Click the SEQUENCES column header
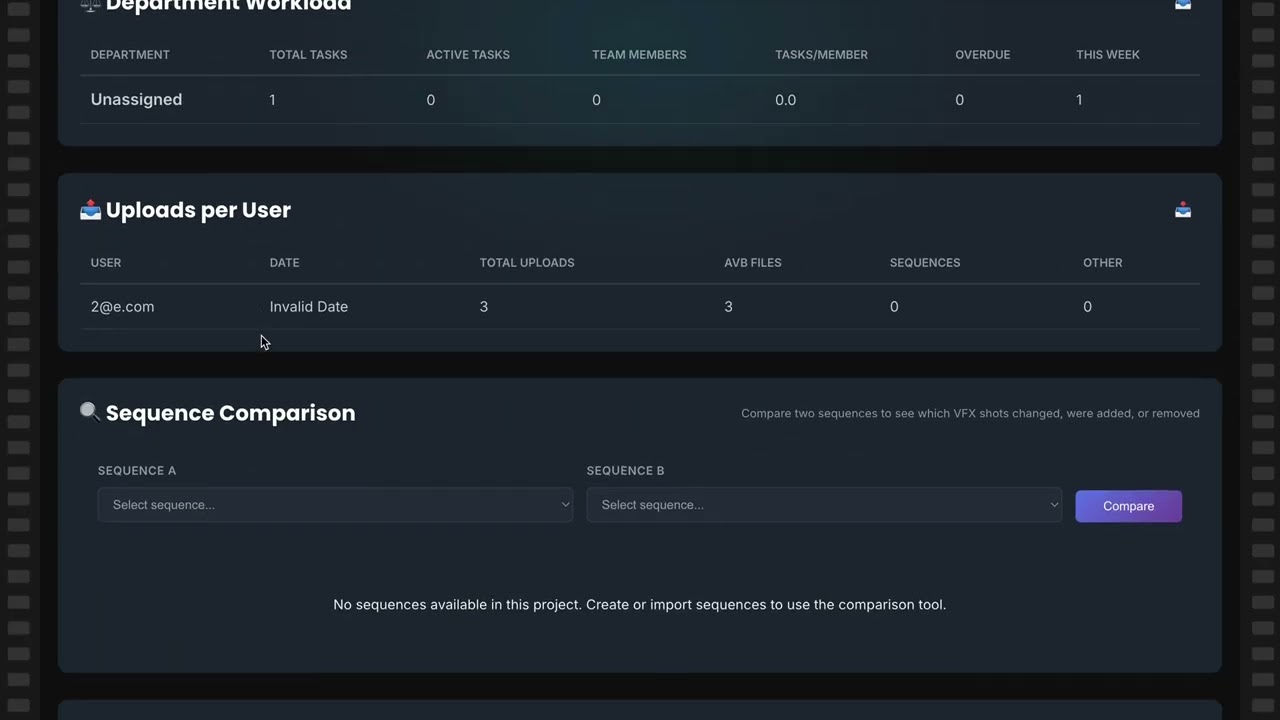 pyautogui.click(x=925, y=263)
